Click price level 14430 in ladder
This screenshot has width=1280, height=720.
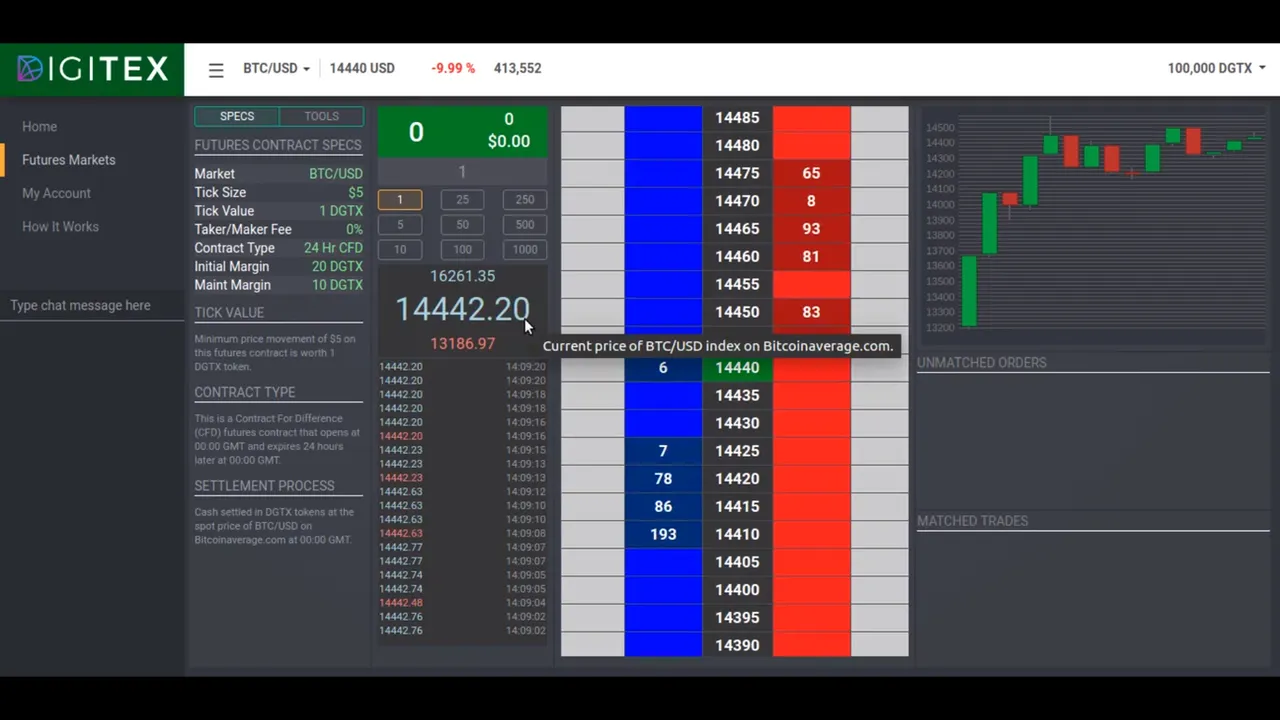coord(737,423)
